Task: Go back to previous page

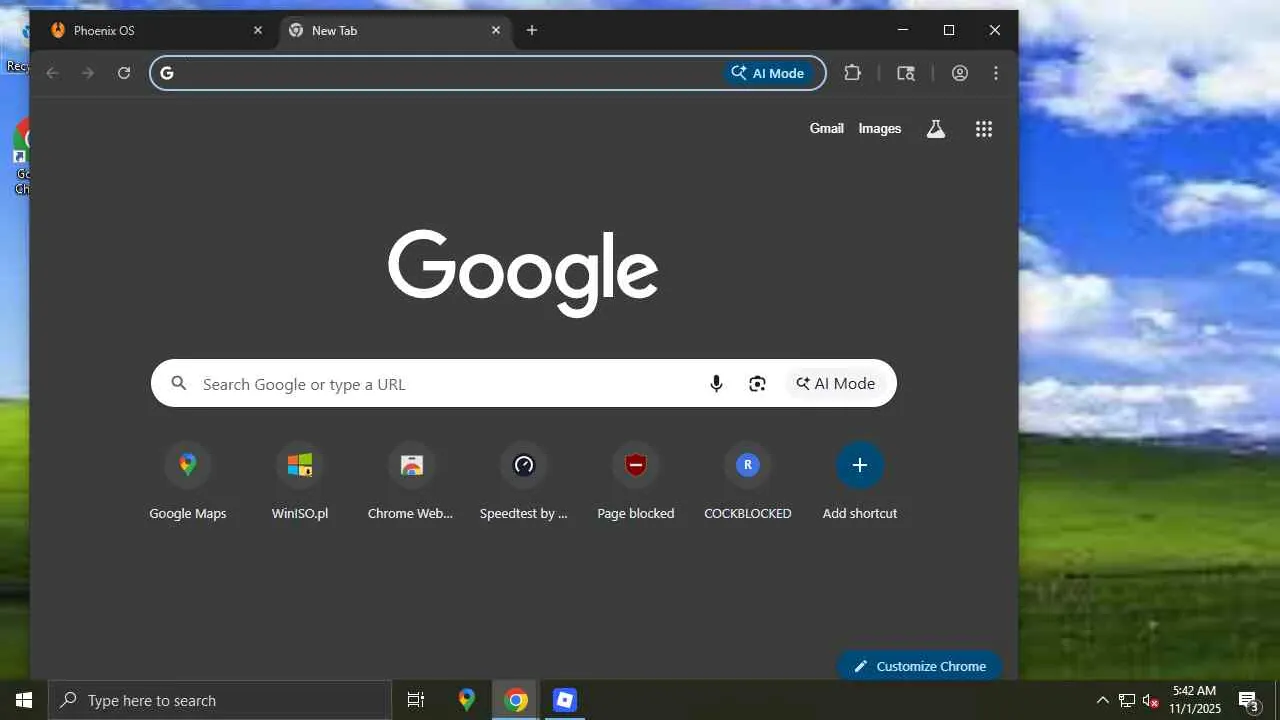Action: 52,73
